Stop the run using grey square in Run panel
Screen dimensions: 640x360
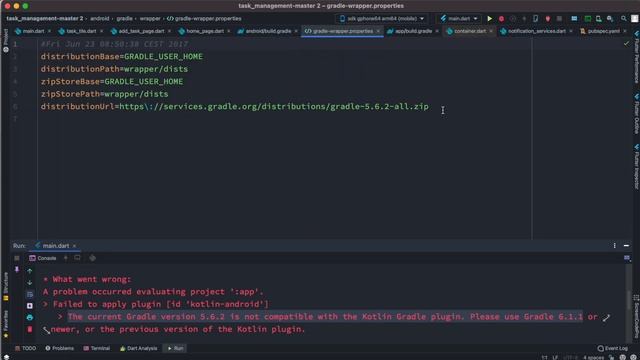pyautogui.click(x=17, y=258)
